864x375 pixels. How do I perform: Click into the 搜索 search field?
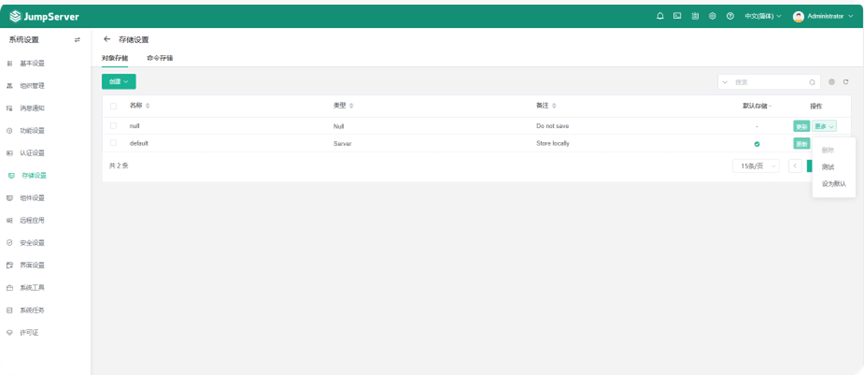coord(770,82)
